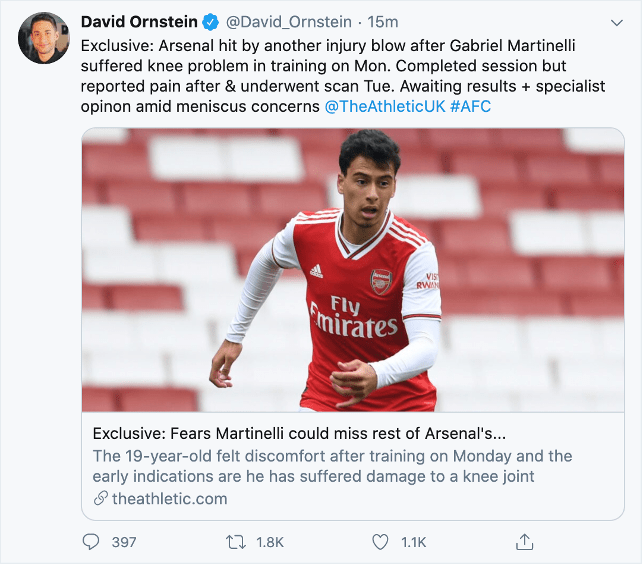The image size is (642, 564).
Task: Open the 15m tweet timestamp
Action: coord(383,21)
